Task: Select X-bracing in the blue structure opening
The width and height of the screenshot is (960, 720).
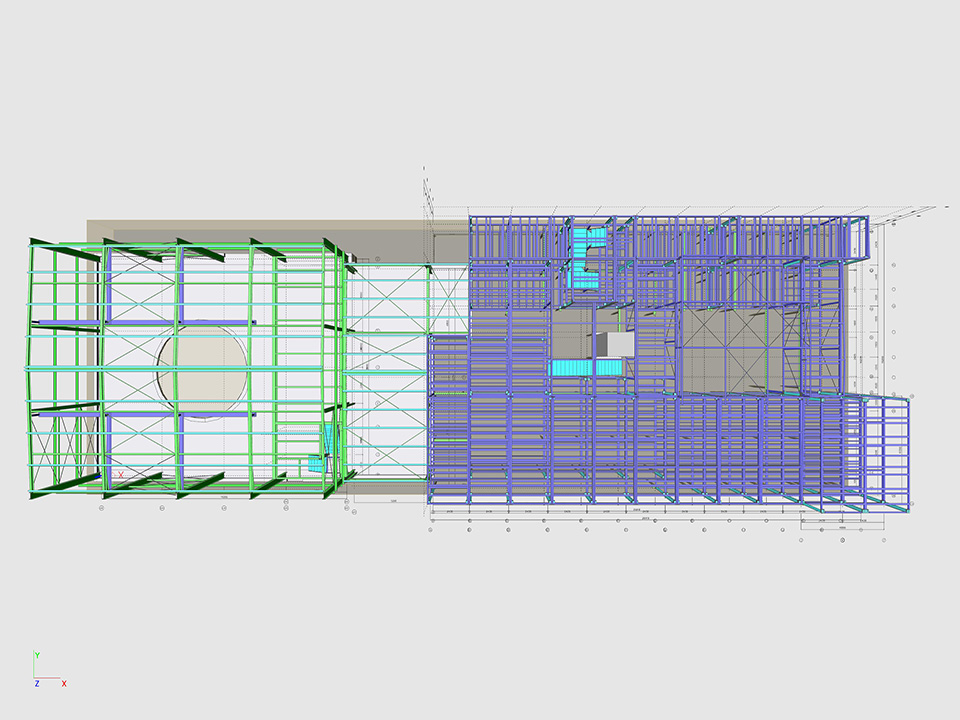Action: point(720,350)
